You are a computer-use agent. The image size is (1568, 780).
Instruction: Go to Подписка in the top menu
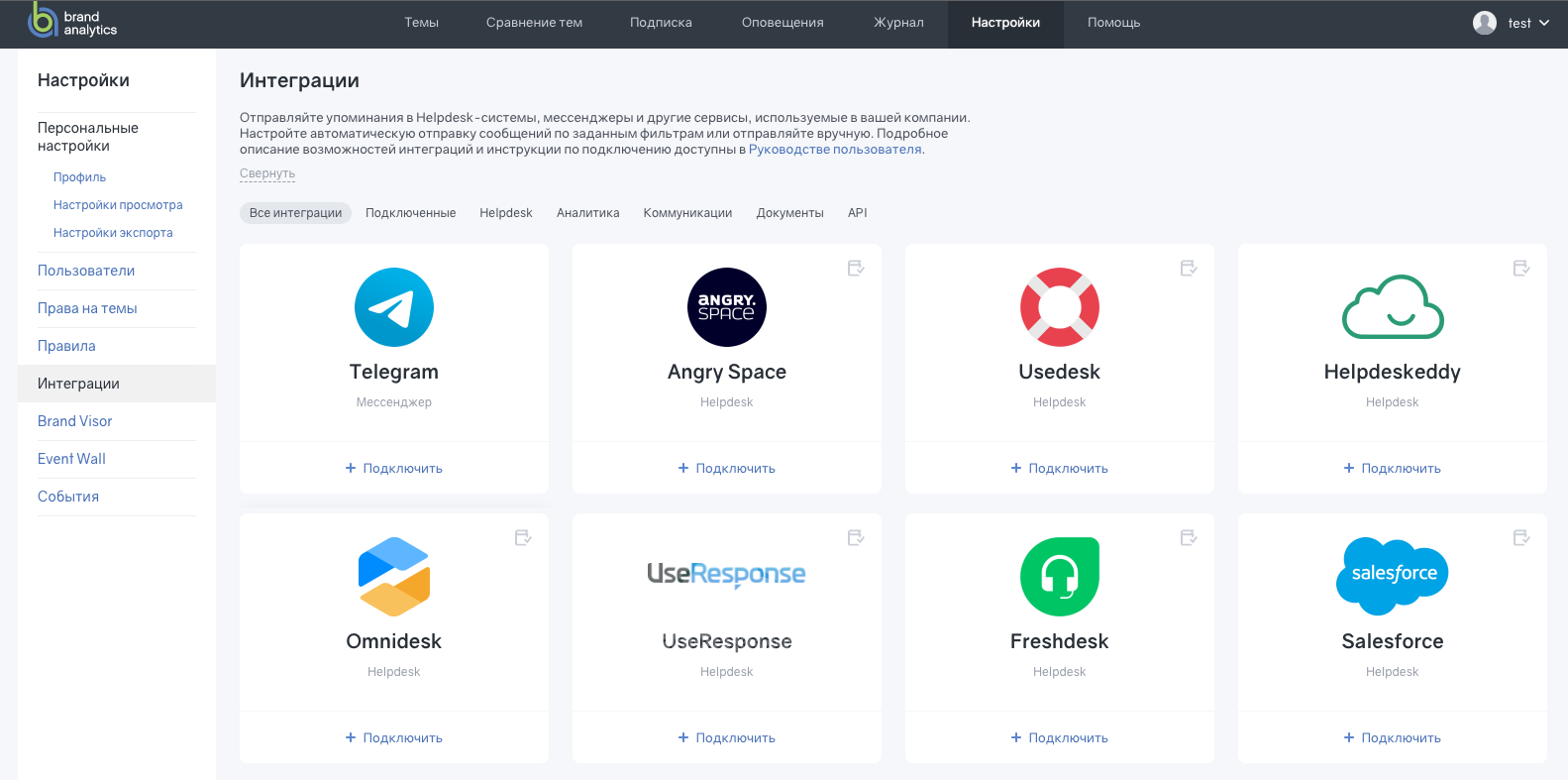pos(662,23)
